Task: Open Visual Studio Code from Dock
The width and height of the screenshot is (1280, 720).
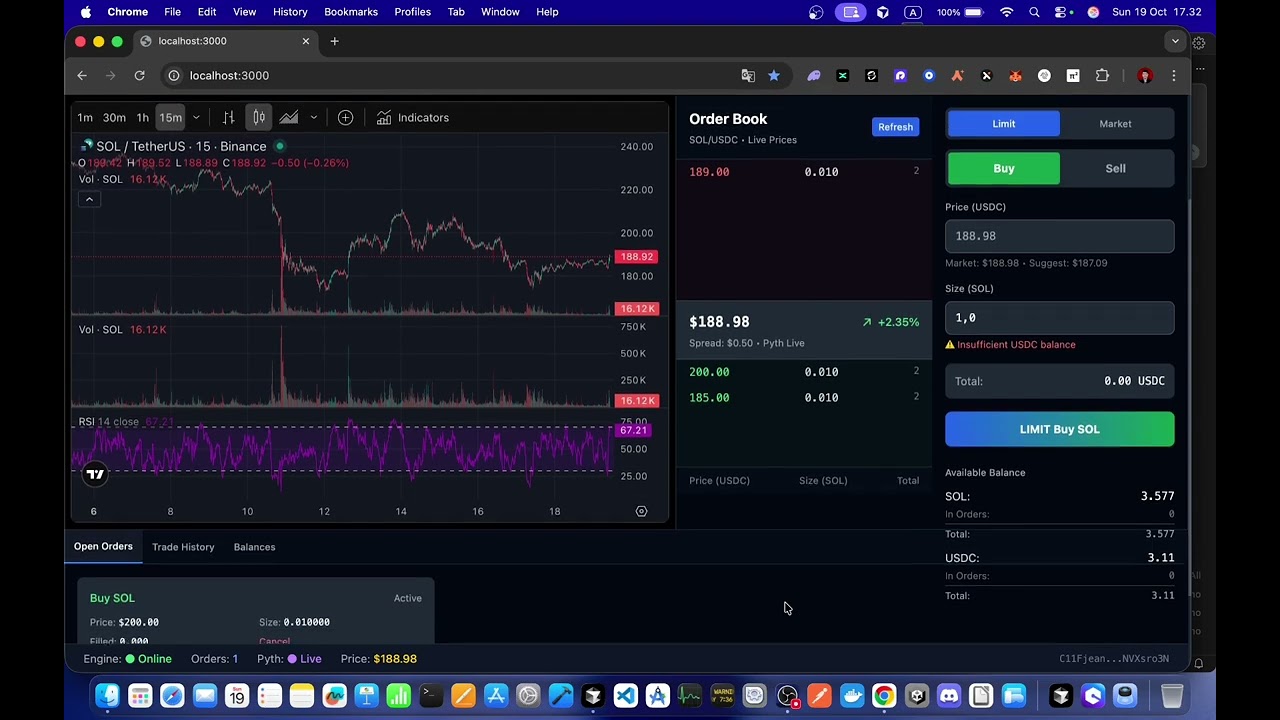Action: coord(625,695)
